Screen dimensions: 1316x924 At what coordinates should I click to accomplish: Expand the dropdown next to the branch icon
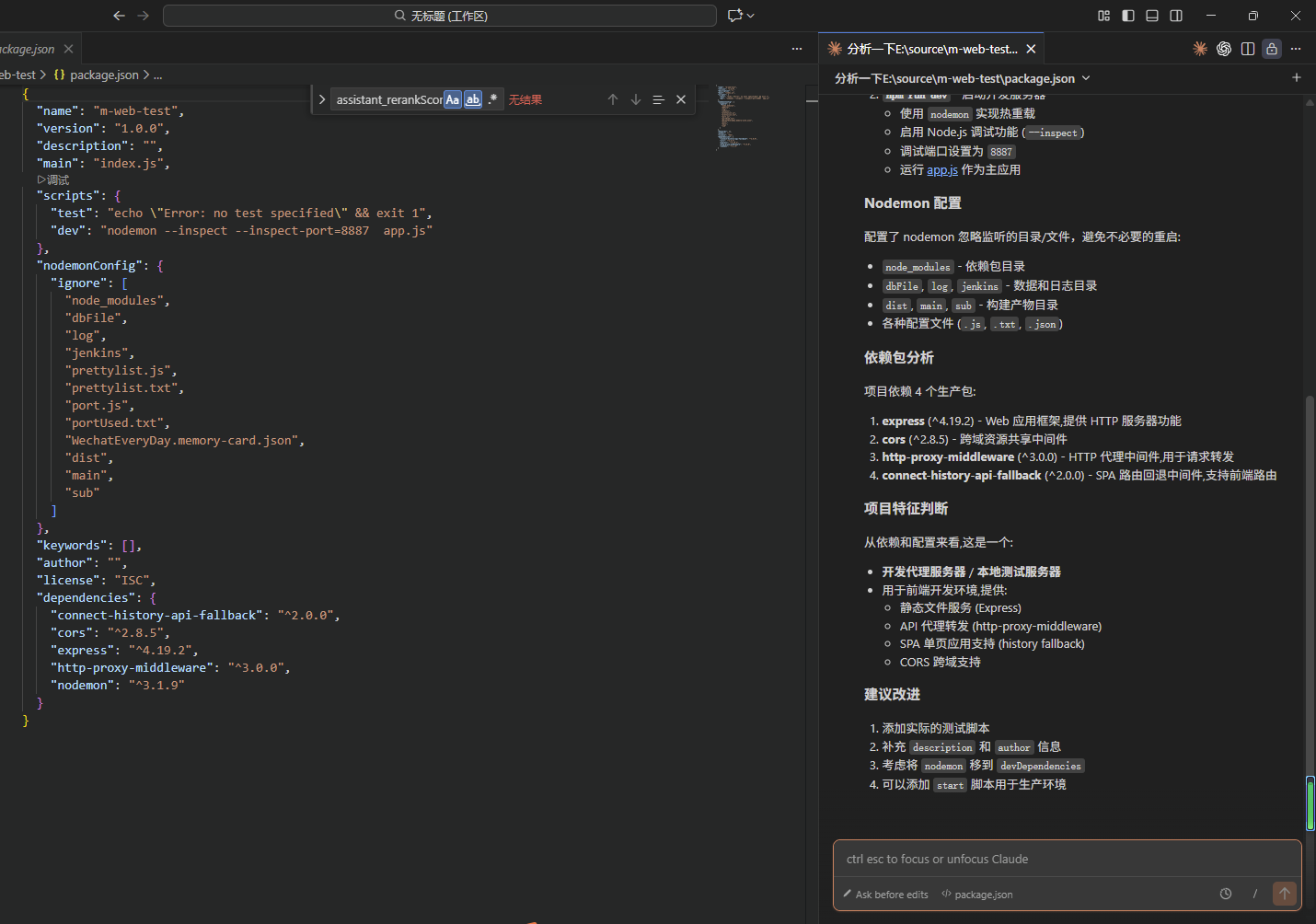tap(749, 15)
